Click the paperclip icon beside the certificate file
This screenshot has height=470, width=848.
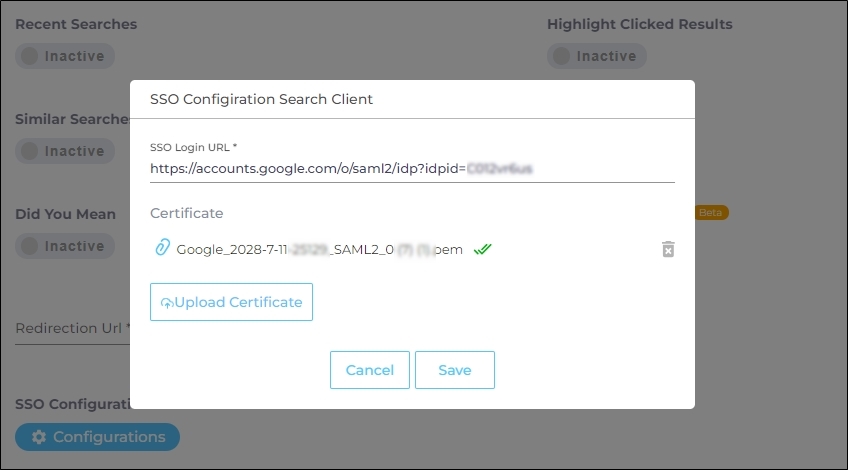coord(162,249)
